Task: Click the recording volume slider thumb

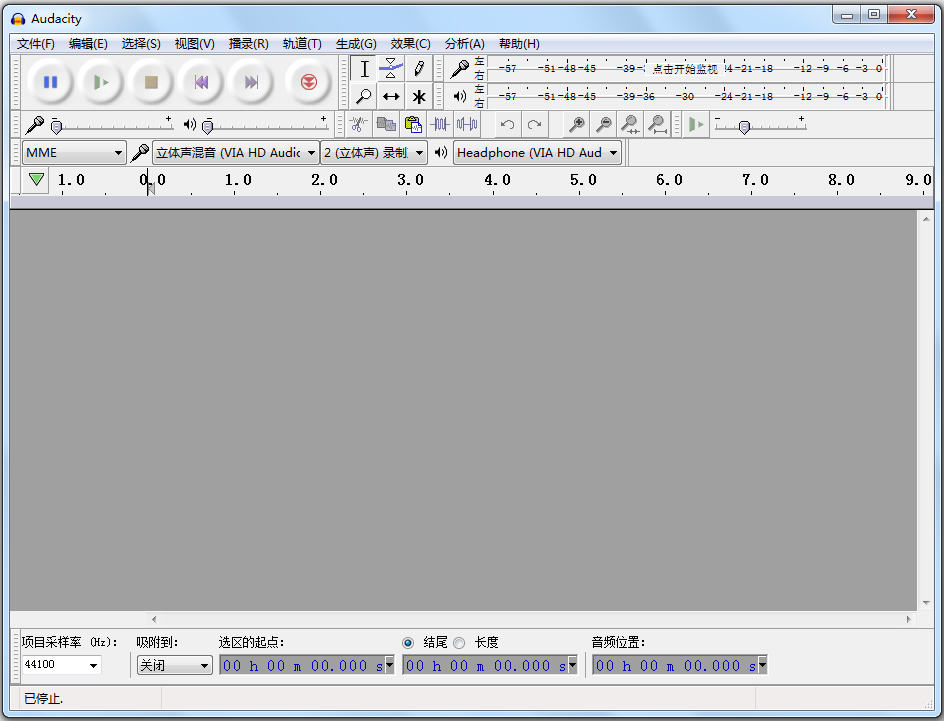Action: click(57, 127)
